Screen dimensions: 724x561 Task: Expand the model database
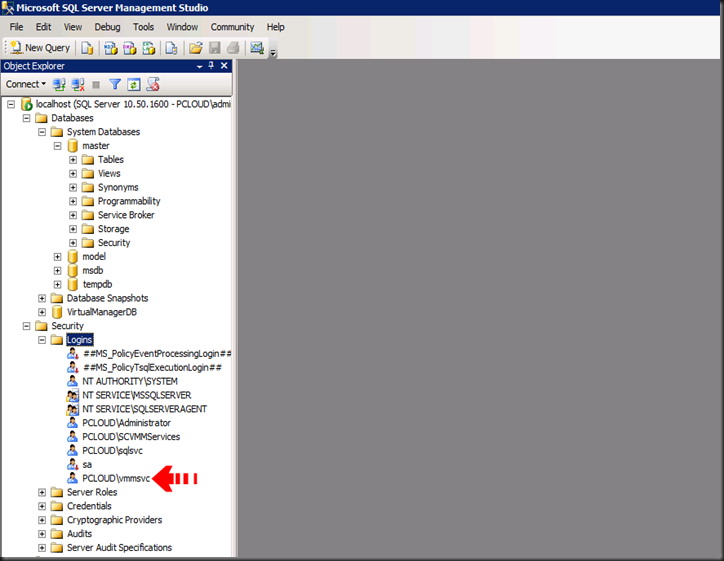pyautogui.click(x=58, y=257)
